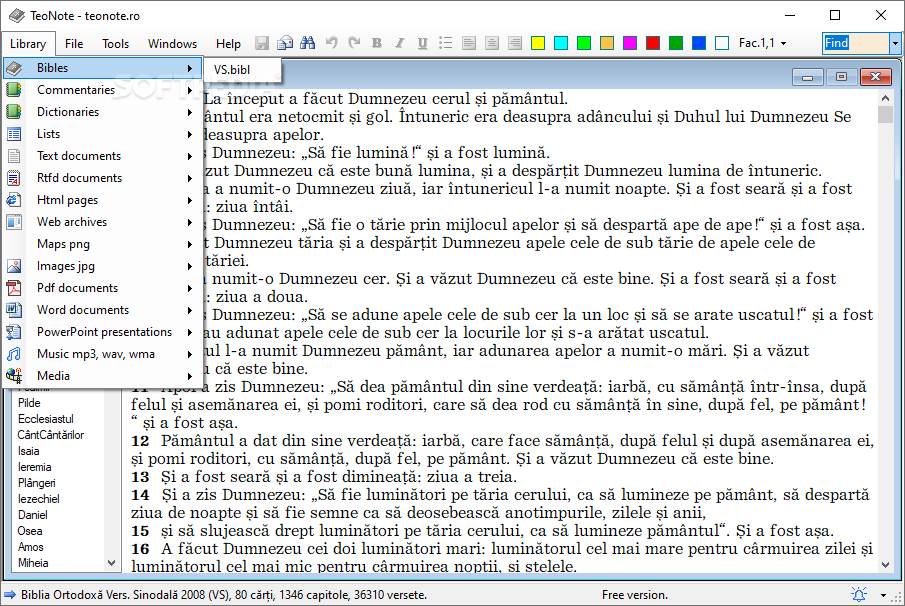Viewport: 905px width, 606px height.
Task: Align text right
Action: pyautogui.click(x=515, y=43)
